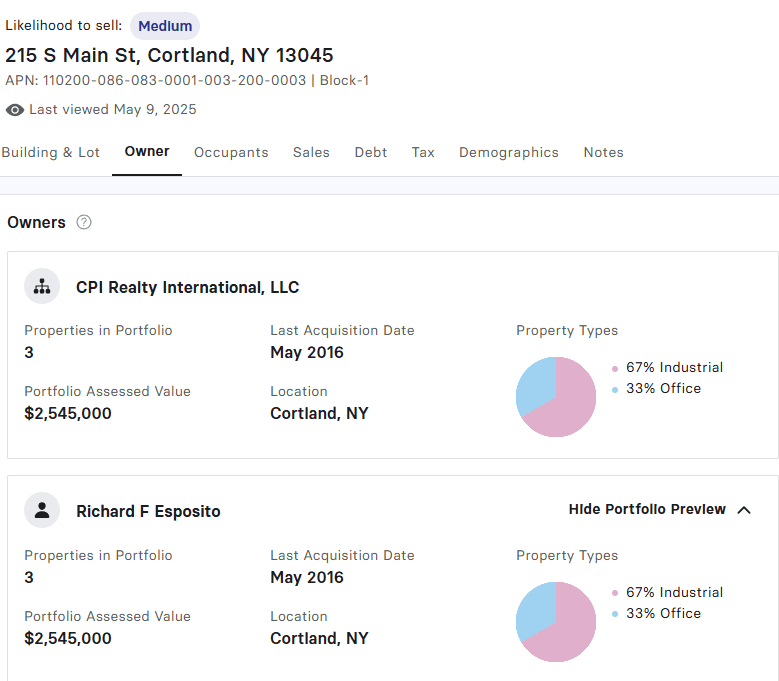Viewport: 779px width, 681px height.
Task: Select the Tax tab
Action: click(423, 153)
